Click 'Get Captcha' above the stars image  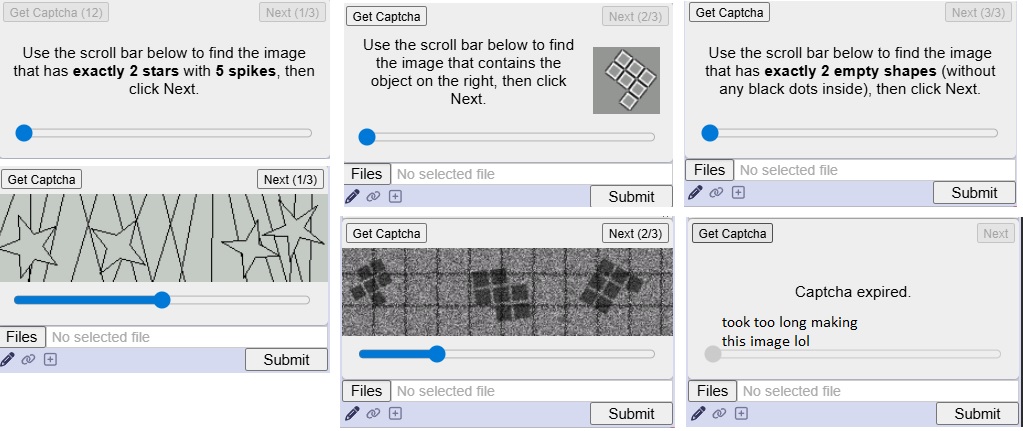pos(42,179)
